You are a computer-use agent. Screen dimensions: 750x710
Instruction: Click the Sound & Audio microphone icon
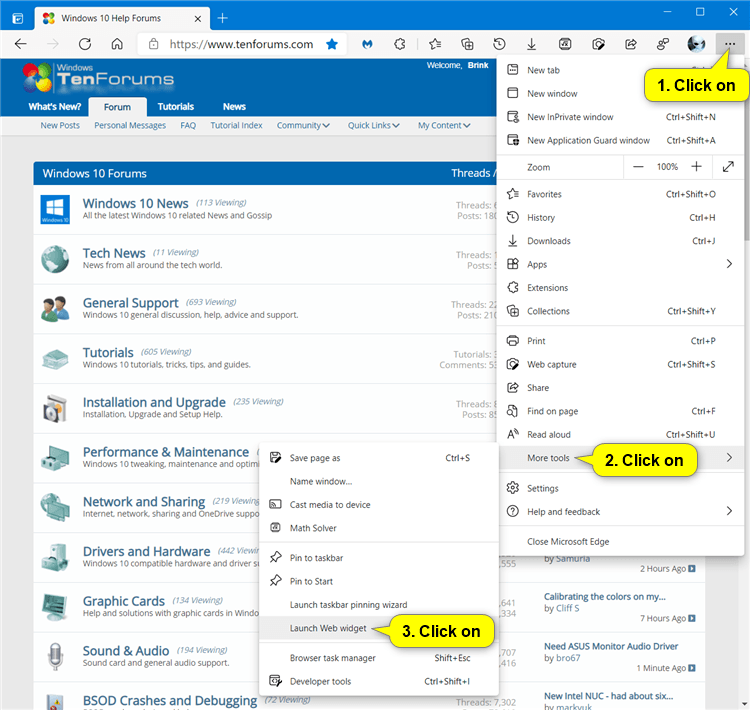click(55, 656)
